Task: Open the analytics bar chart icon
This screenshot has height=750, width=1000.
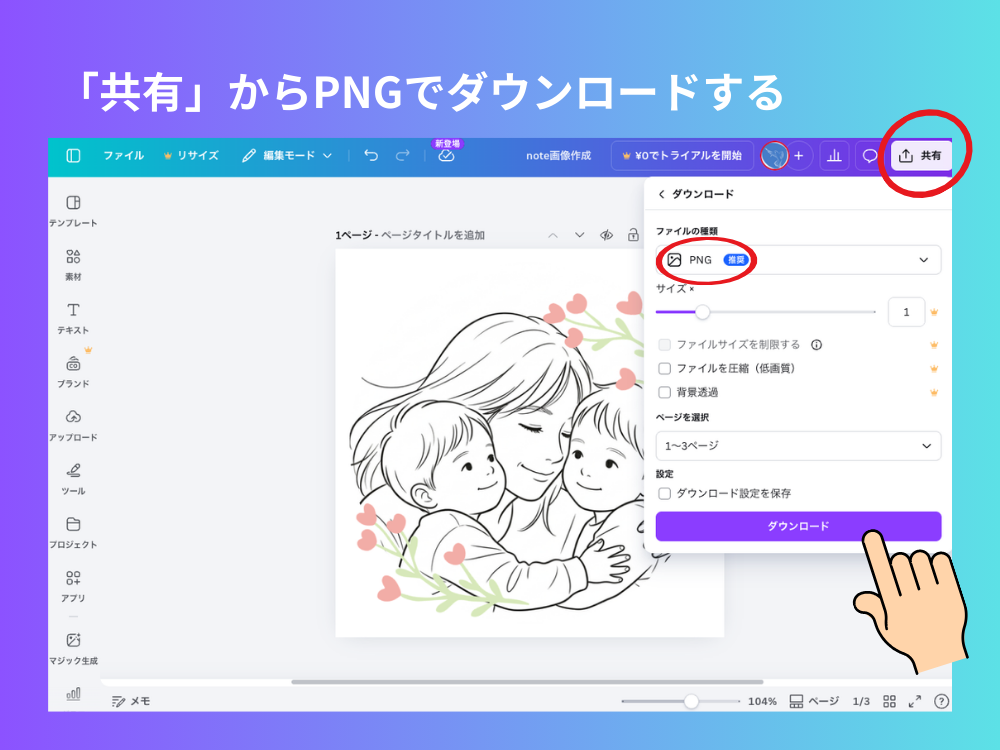Action: [x=834, y=156]
